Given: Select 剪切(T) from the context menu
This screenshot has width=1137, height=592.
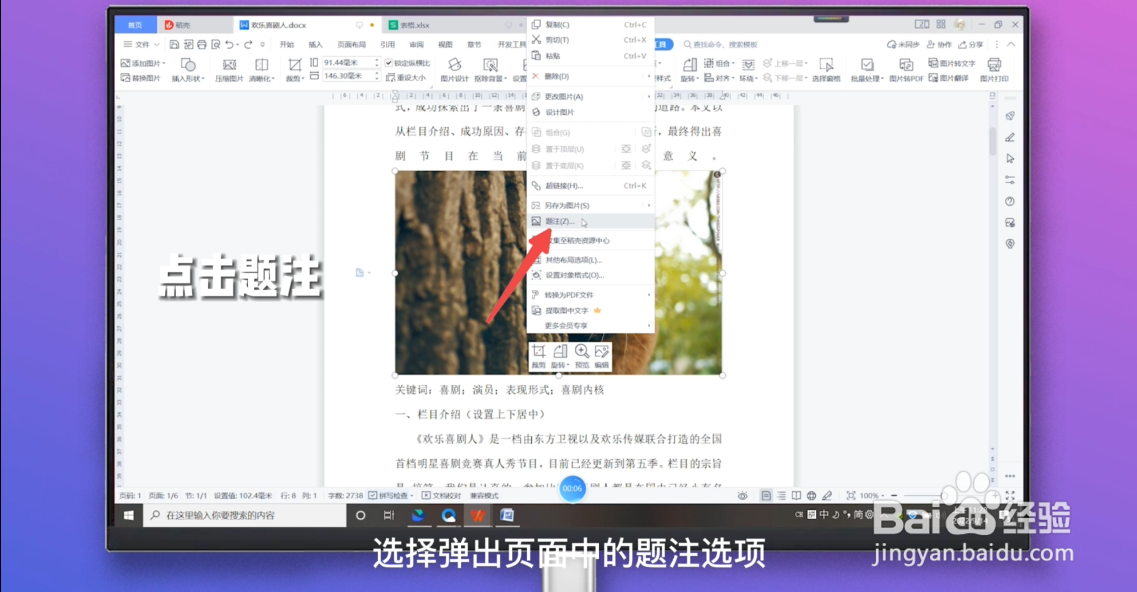Looking at the screenshot, I should coord(591,40).
